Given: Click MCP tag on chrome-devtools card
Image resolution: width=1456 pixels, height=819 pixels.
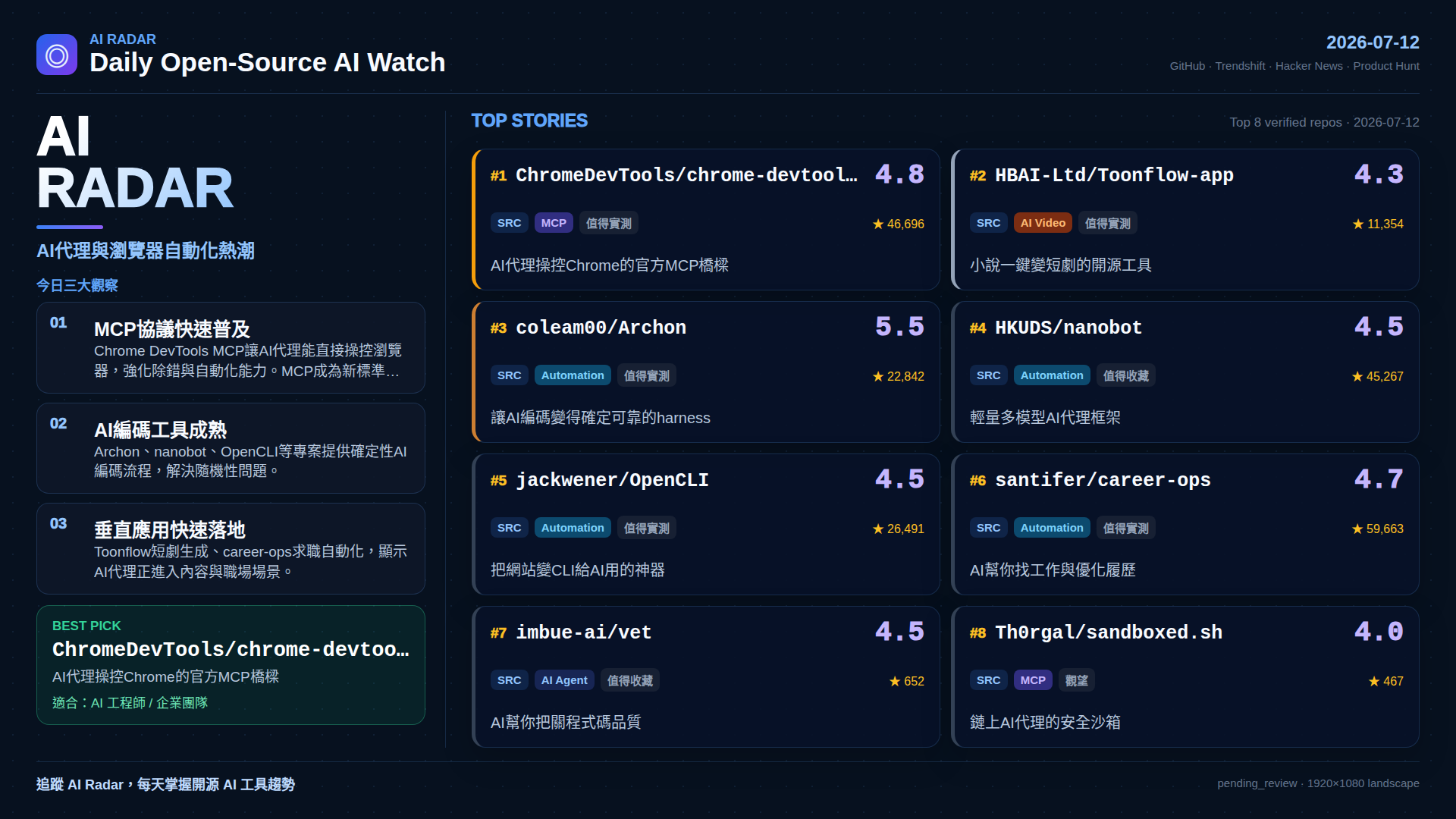Looking at the screenshot, I should (x=554, y=223).
